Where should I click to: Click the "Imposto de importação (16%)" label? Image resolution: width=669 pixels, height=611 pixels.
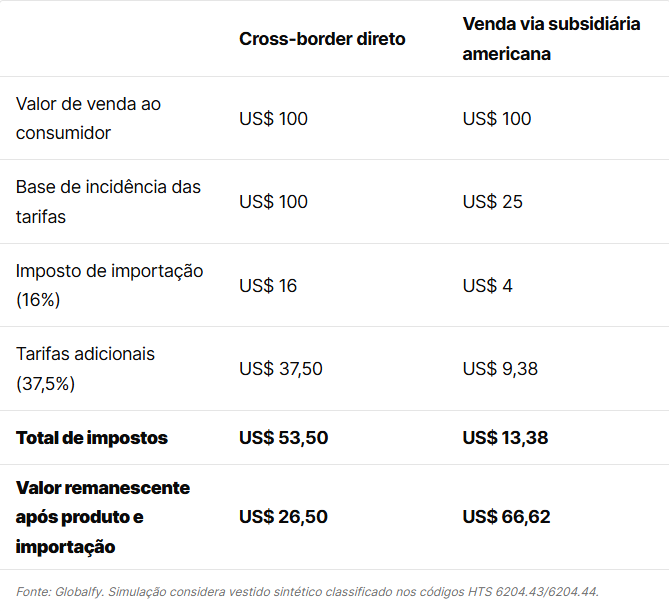point(109,285)
